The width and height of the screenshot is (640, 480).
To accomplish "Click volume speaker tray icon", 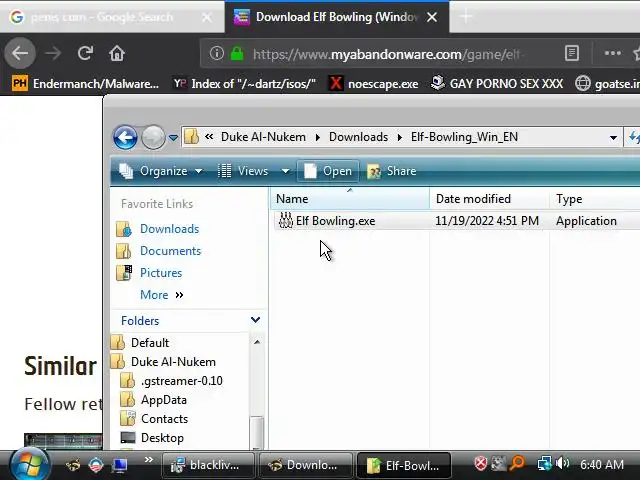I will pos(562,463).
